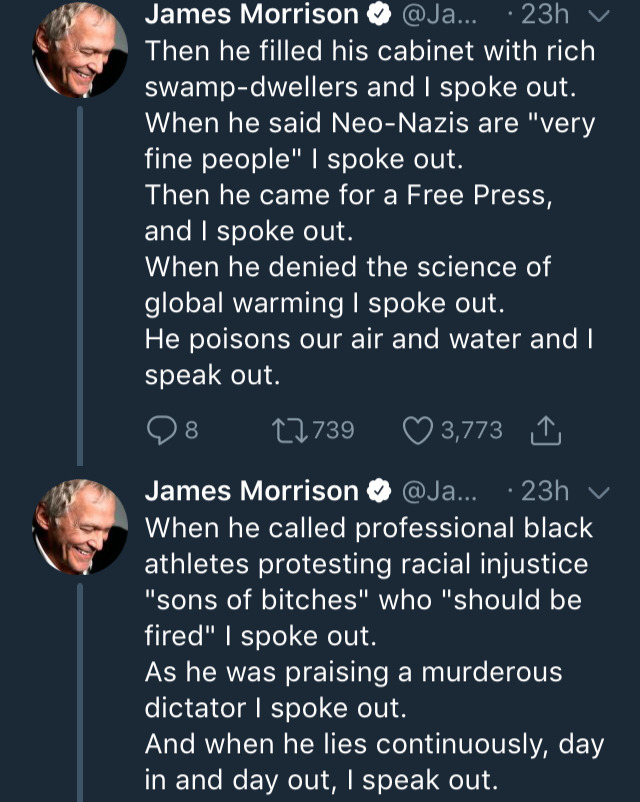The height and width of the screenshot is (802, 640).
Task: Click the 739 retweet count number
Action: [333, 430]
